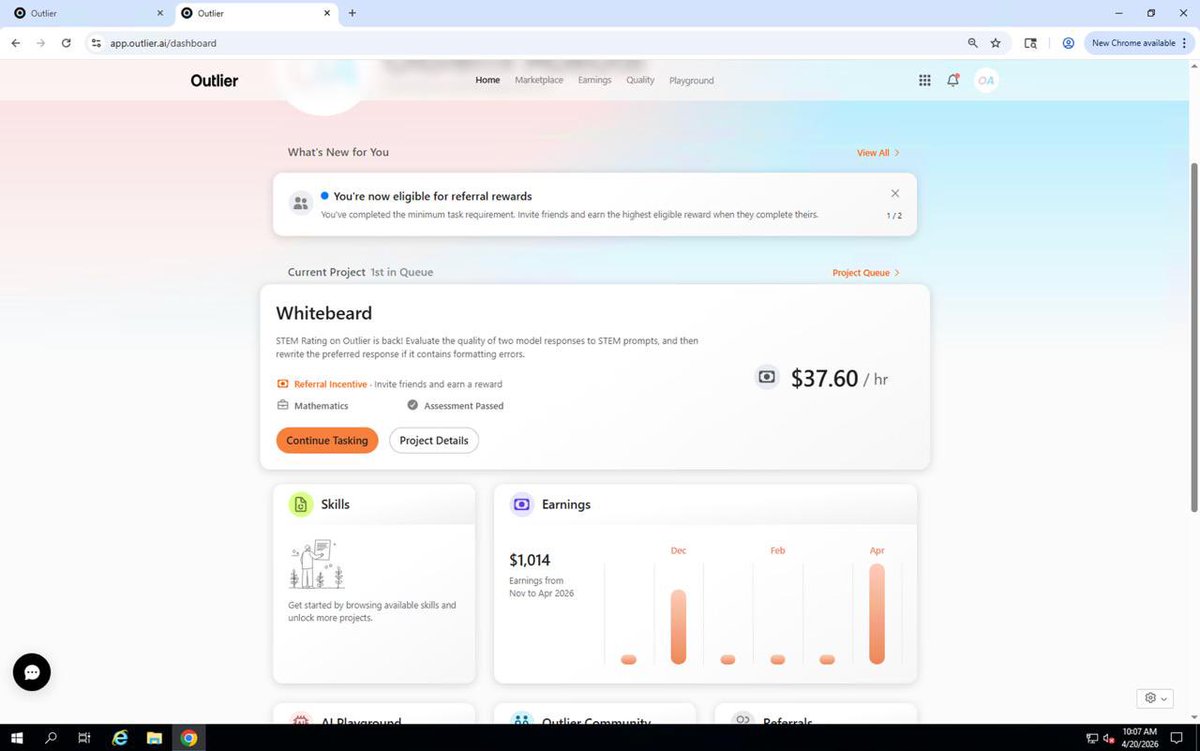Click the $37.60 / hr rate

(839, 378)
